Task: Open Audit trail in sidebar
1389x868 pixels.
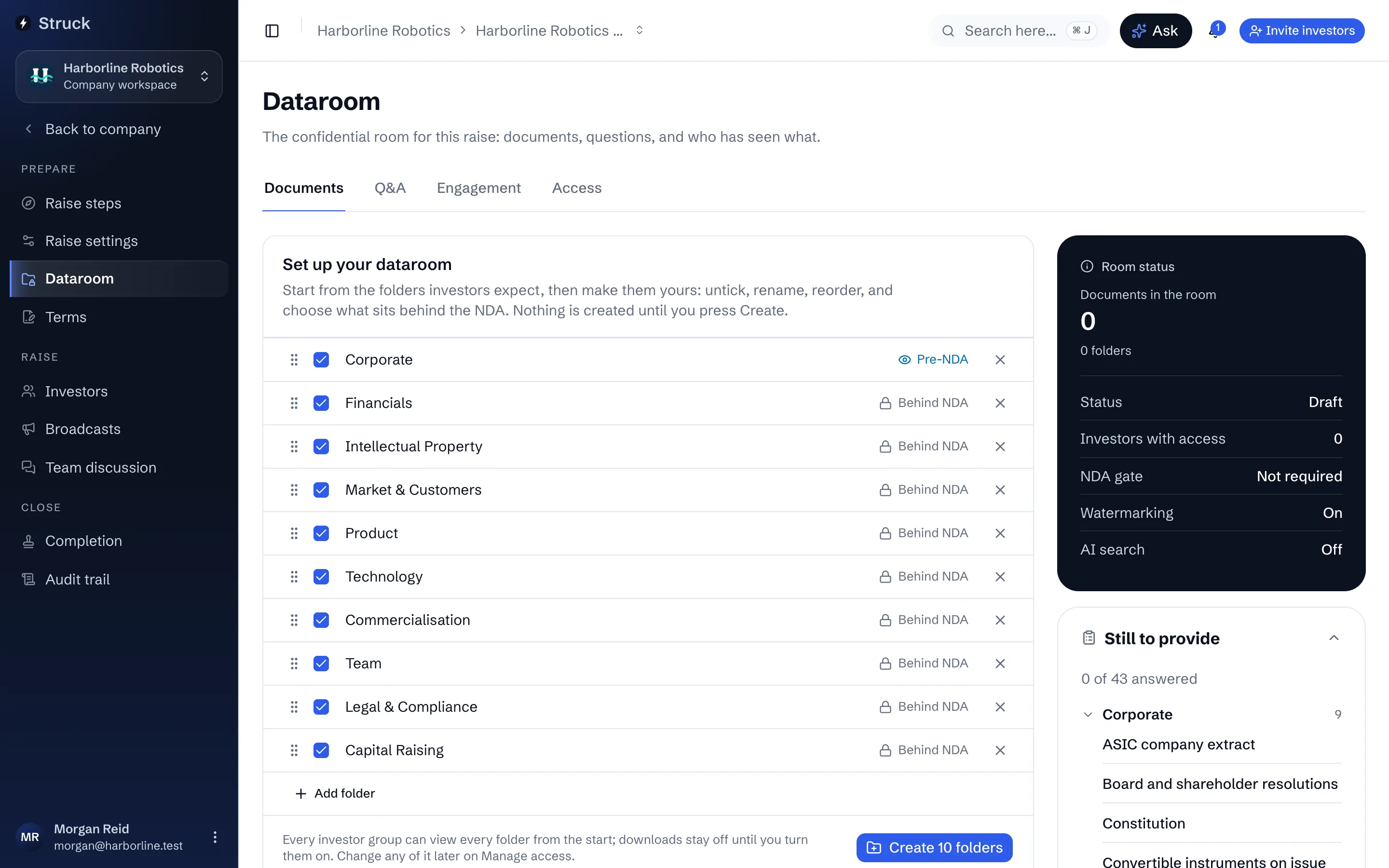Action: point(119,580)
